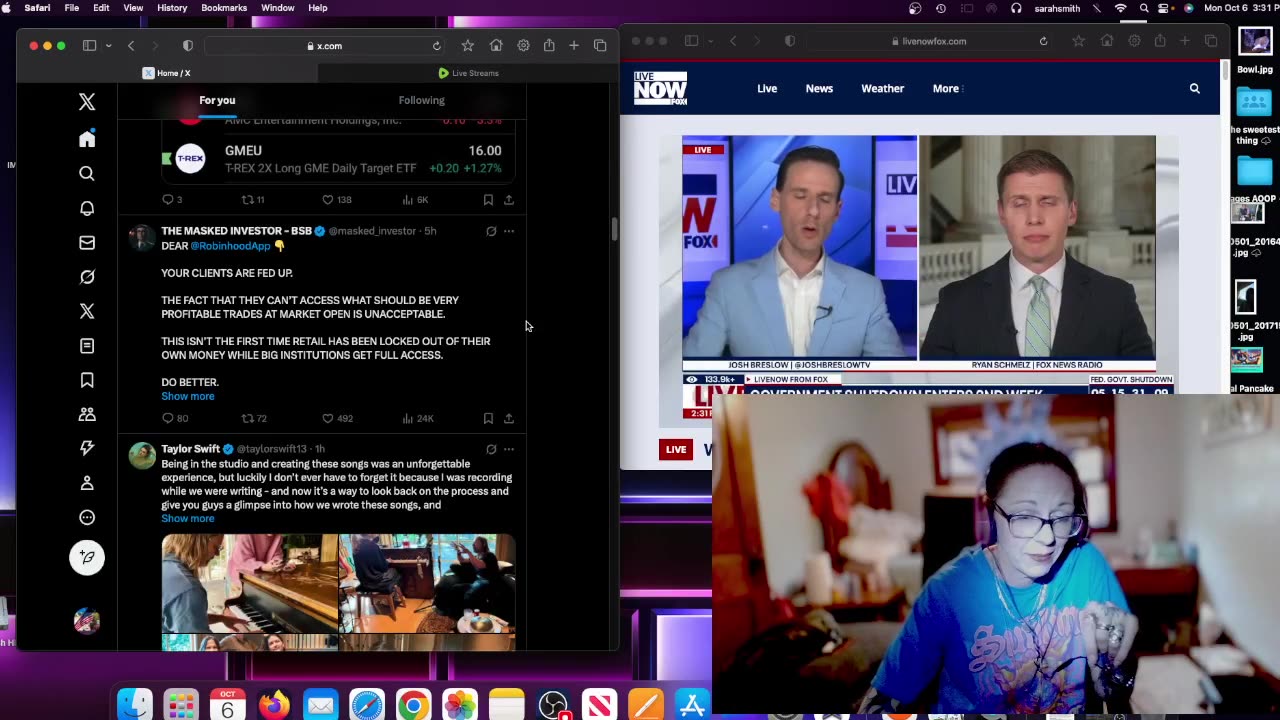The height and width of the screenshot is (720, 1280).
Task: Show tab overview in x.com Safari window
Action: tap(600, 46)
